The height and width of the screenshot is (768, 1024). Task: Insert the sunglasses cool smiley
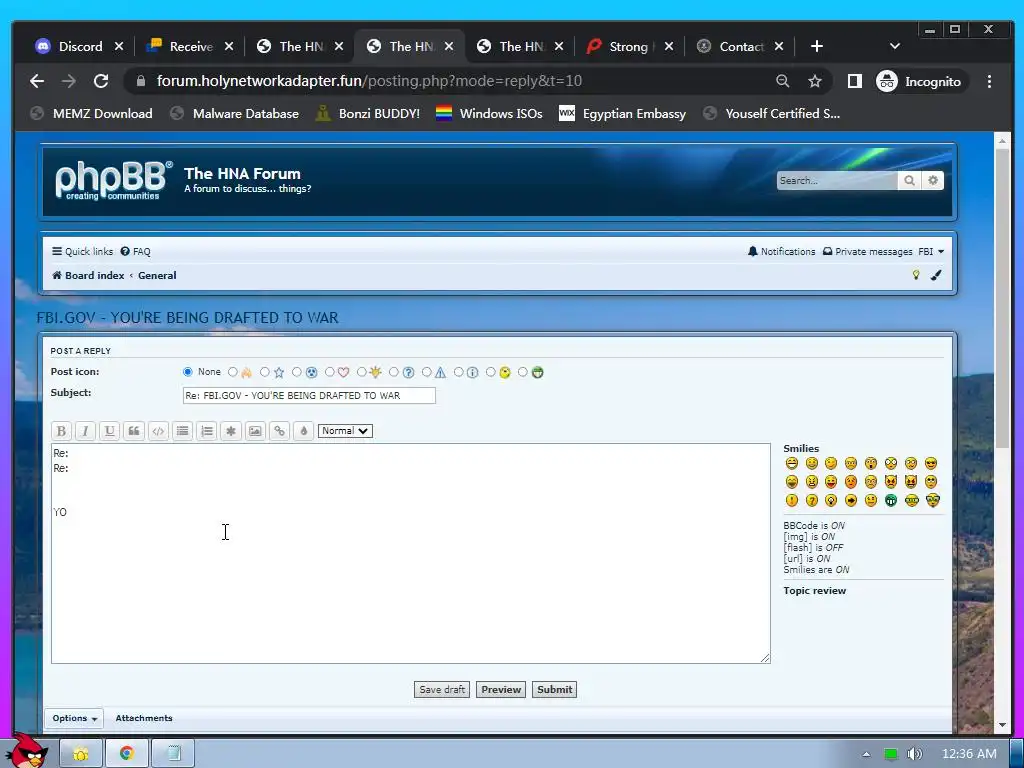tap(931, 464)
